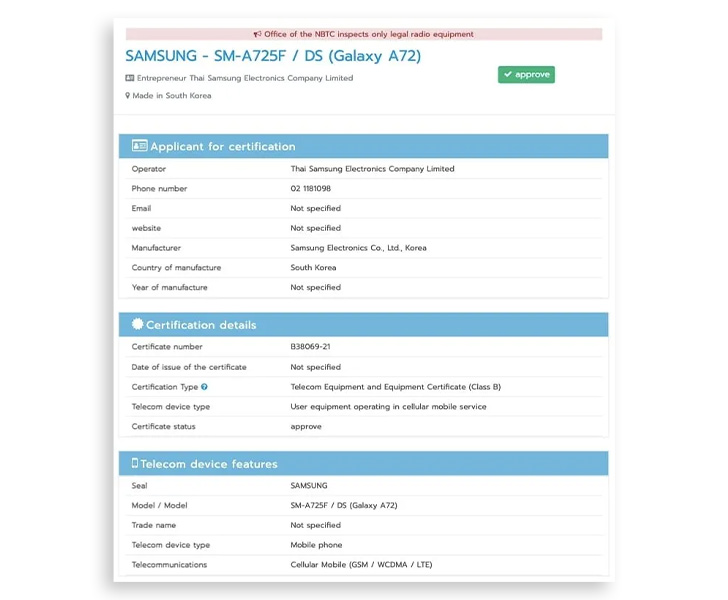The image size is (728, 600).
Task: Click the location pin icon beside Made in South Korea
Action: click(128, 95)
